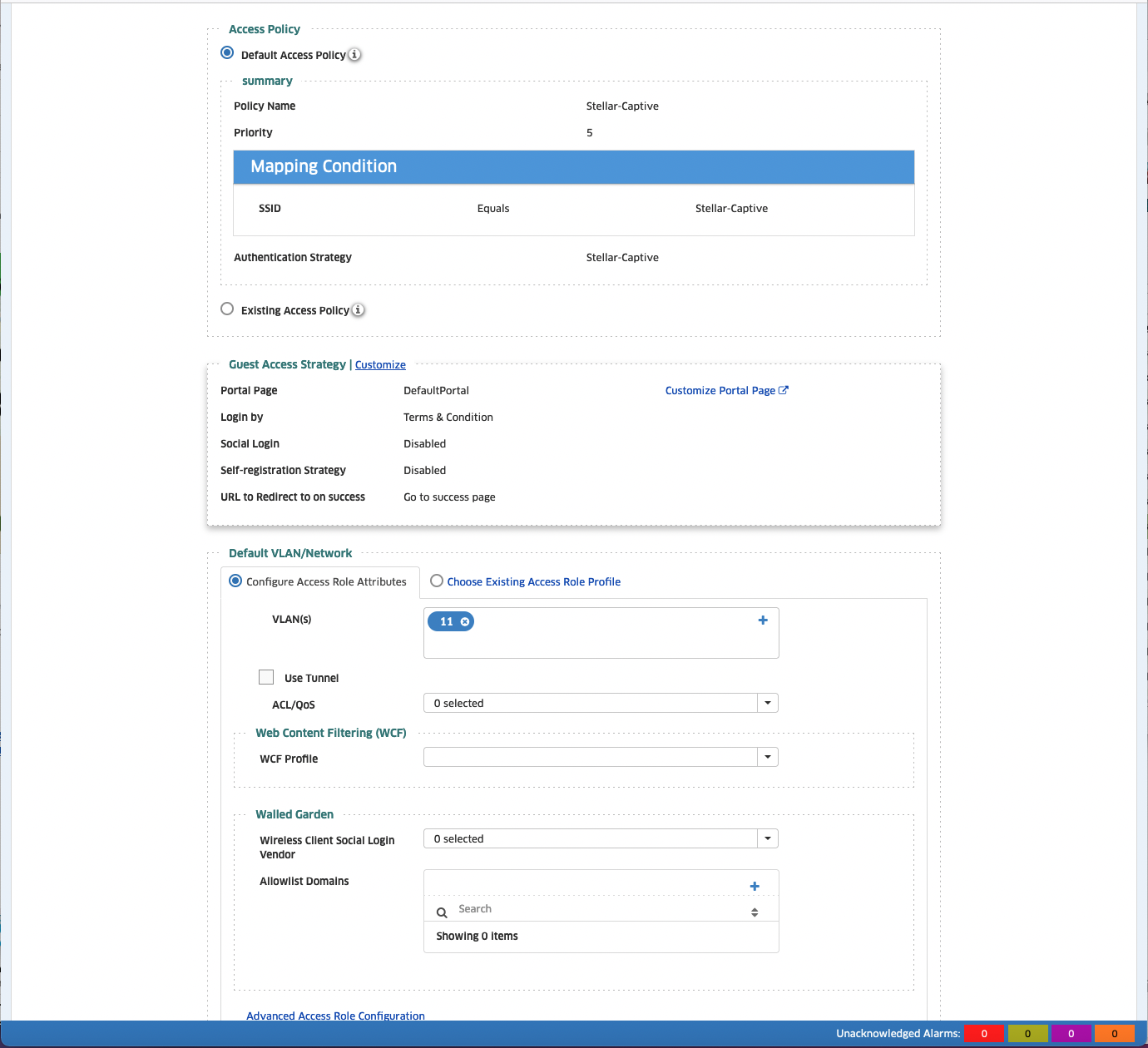Select Default Access Policy radio button
The height and width of the screenshot is (1048, 1148).
227,53
